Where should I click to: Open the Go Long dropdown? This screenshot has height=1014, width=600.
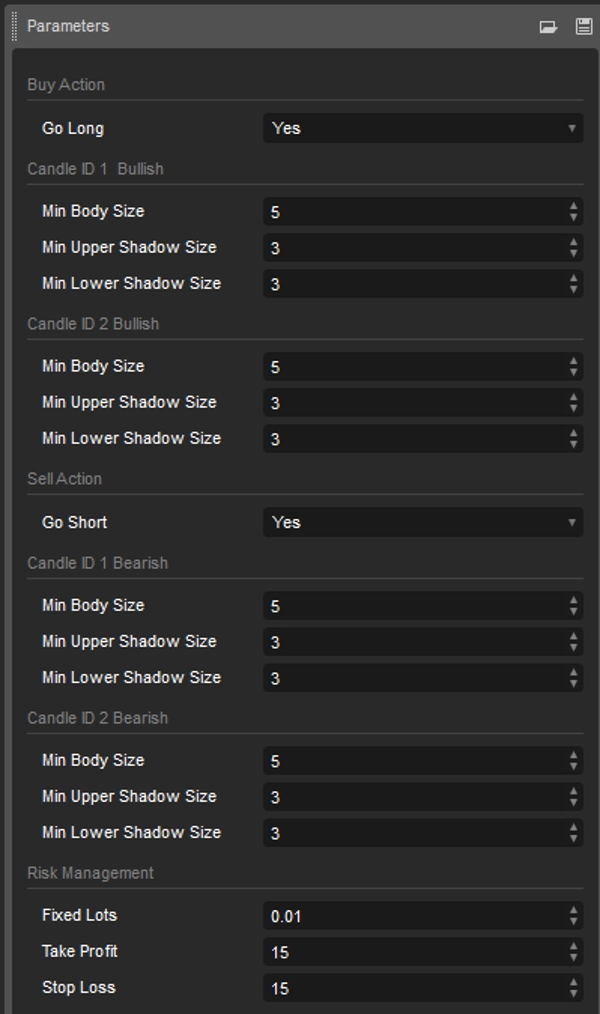point(422,128)
